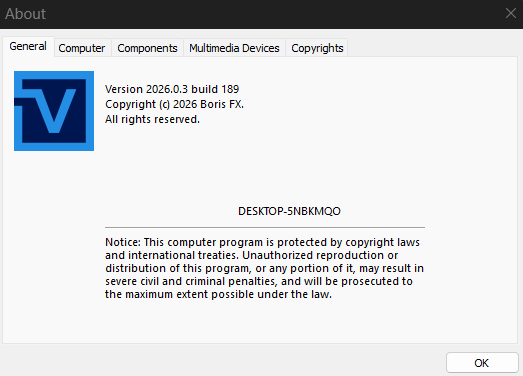This screenshot has height=376, width=523.
Task: Click the line starting and international treaties
Action: (x=251, y=255)
